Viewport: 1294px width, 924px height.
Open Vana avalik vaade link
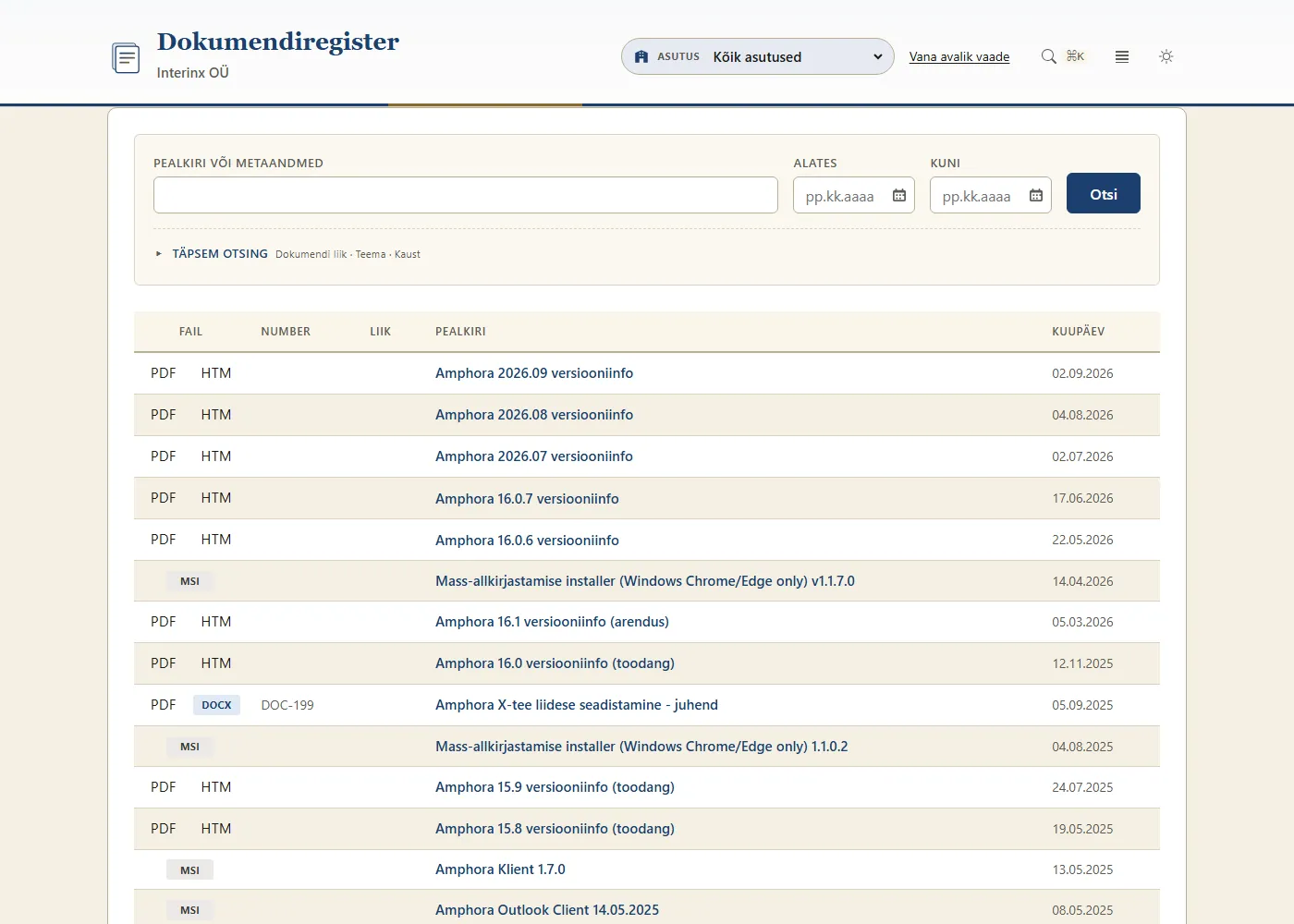point(959,56)
